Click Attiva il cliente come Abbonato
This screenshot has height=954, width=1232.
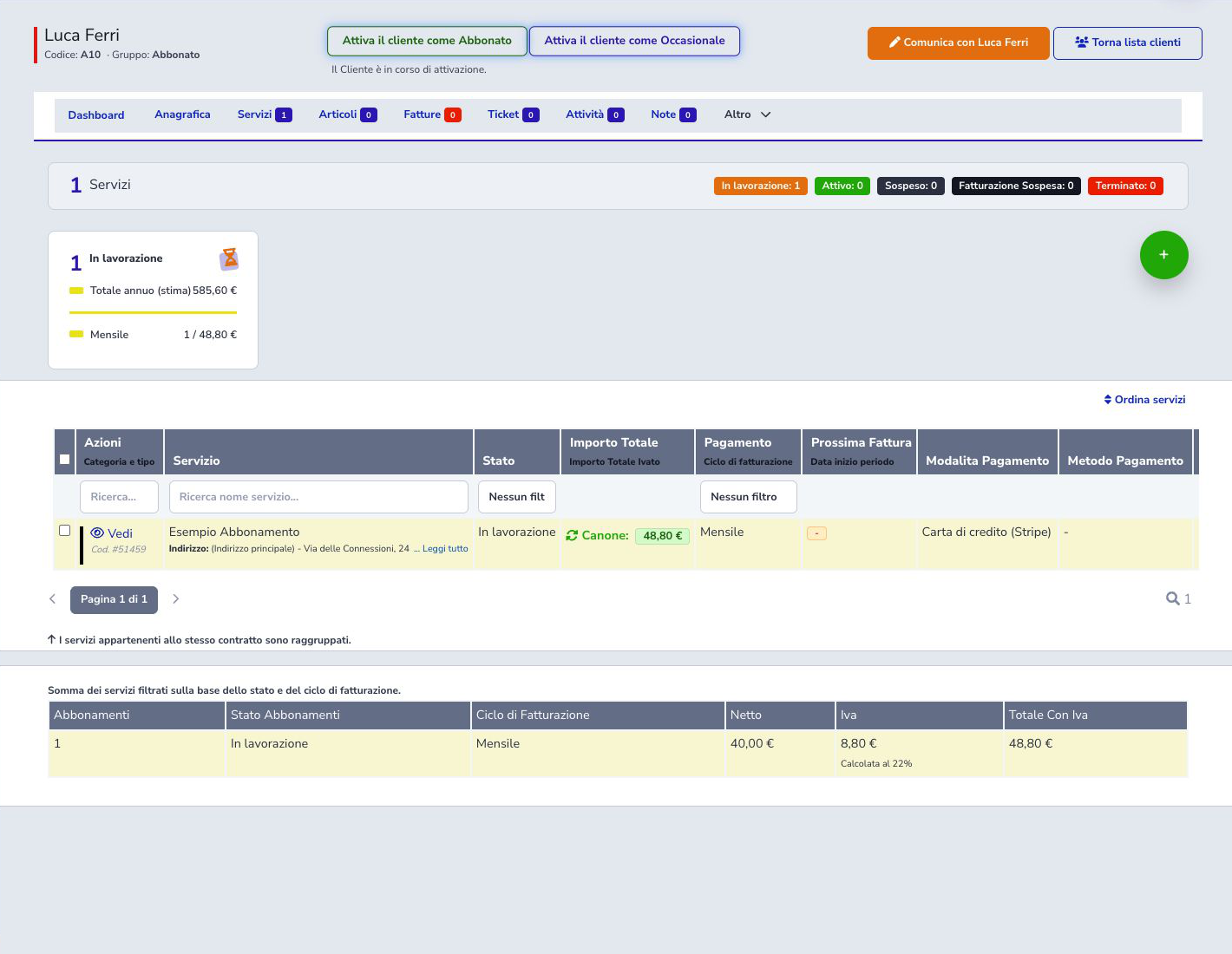coord(427,41)
